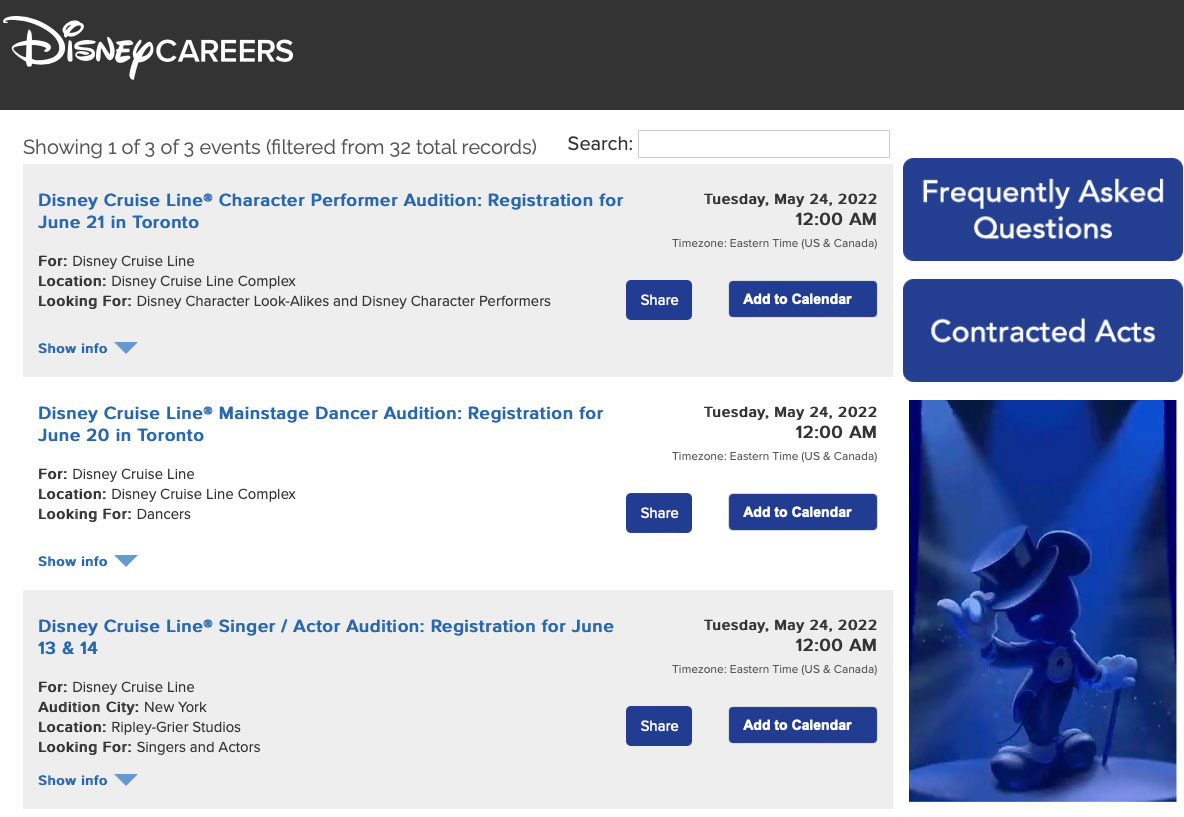This screenshot has width=1184, height=817.
Task: Click the Mickey Mouse spotlight image
Action: click(x=1042, y=601)
